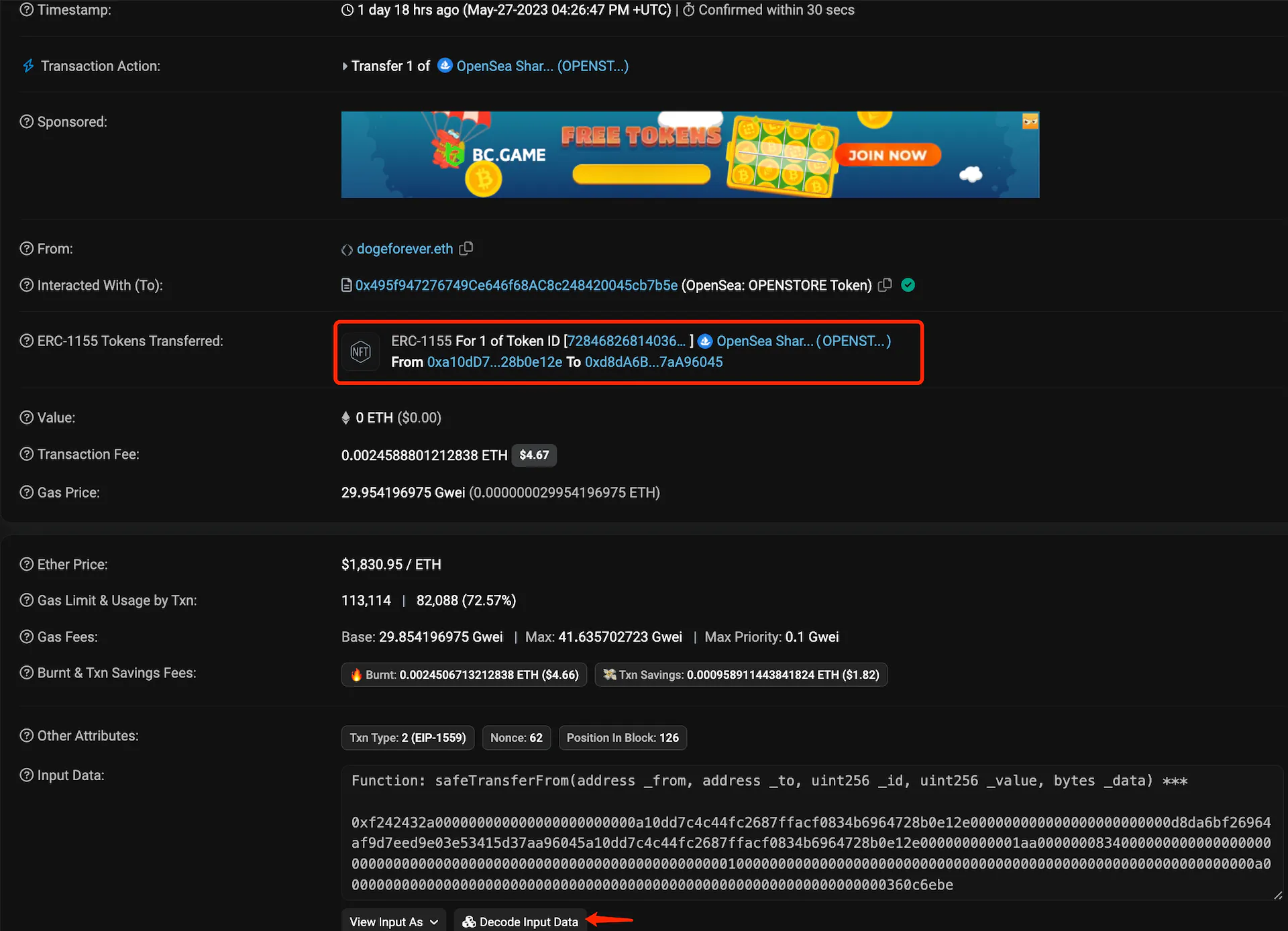Click the 0.0024588801212838 ETH fee value
Image resolution: width=1288 pixels, height=931 pixels.
click(424, 455)
